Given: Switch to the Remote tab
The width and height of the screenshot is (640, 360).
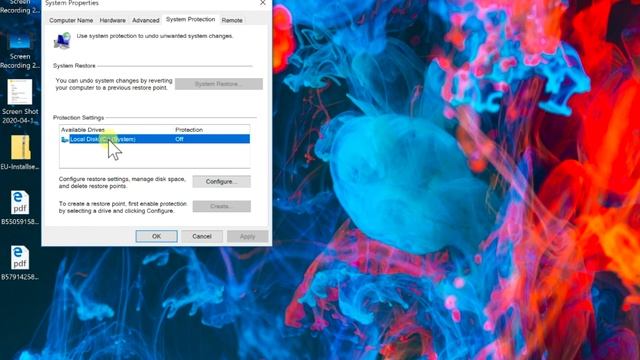Looking at the screenshot, I should tap(232, 20).
